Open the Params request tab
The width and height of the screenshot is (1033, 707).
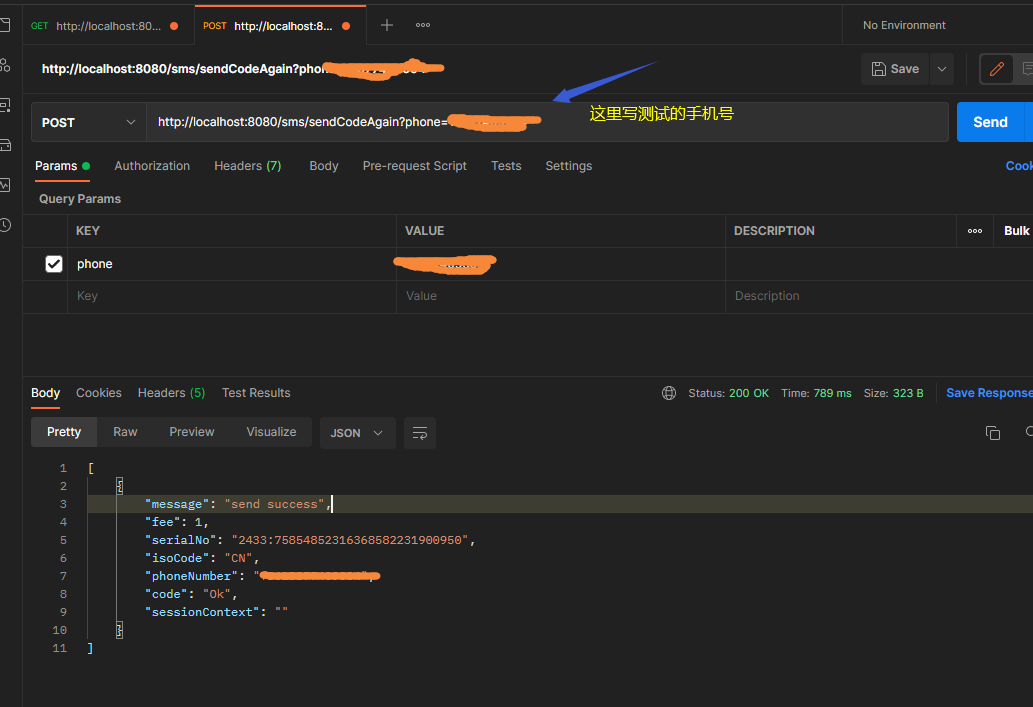pyautogui.click(x=62, y=166)
